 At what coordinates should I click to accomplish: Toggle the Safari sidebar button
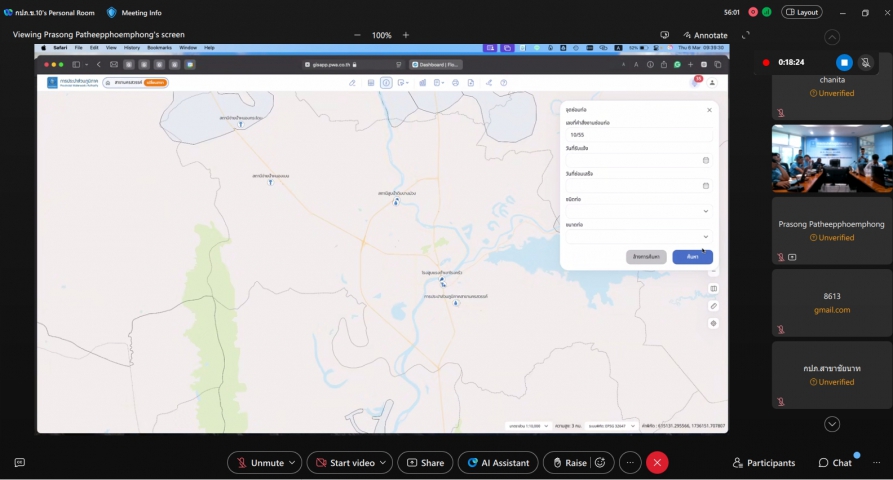pos(76,64)
